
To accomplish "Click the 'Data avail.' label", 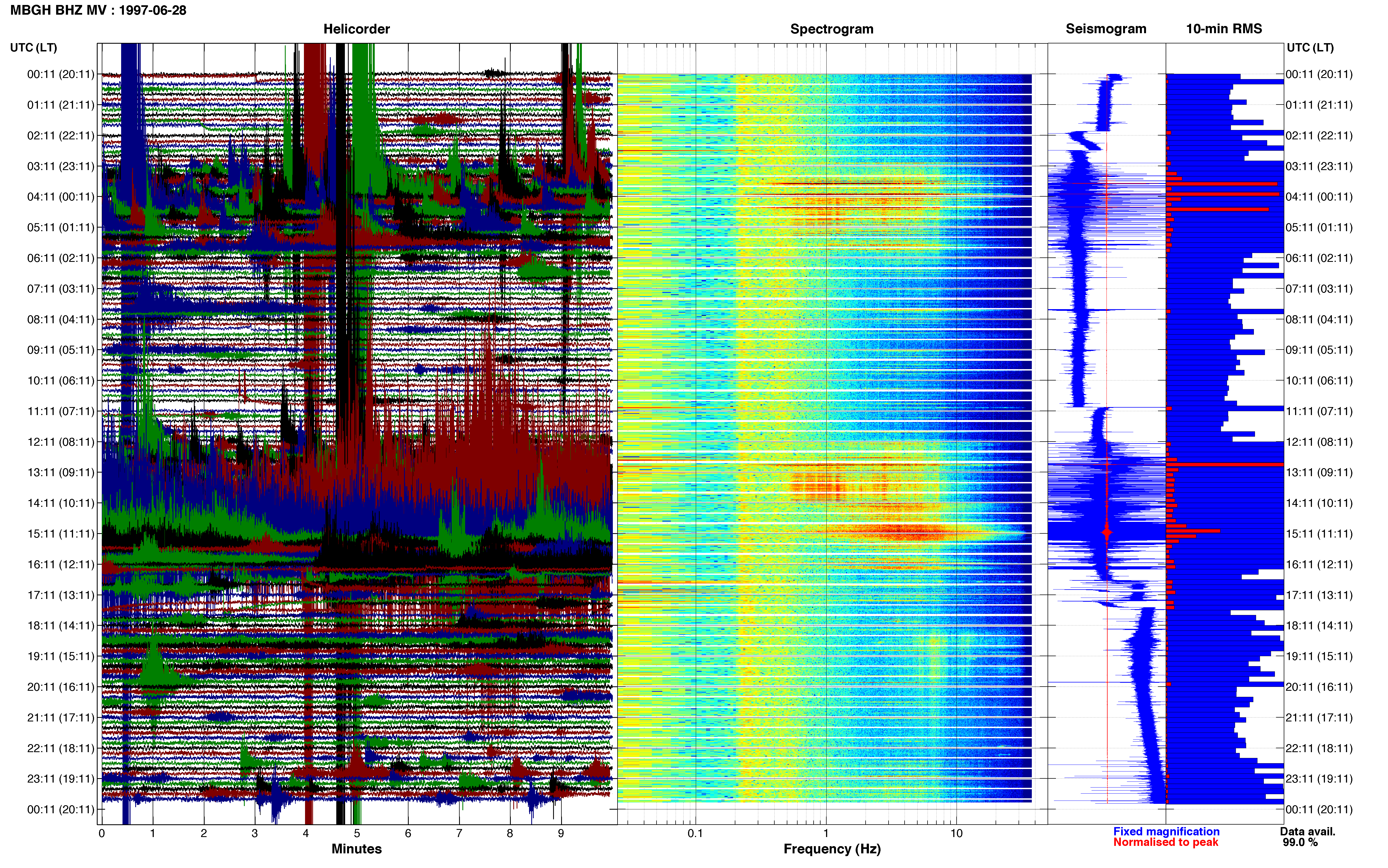I will click(1308, 832).
